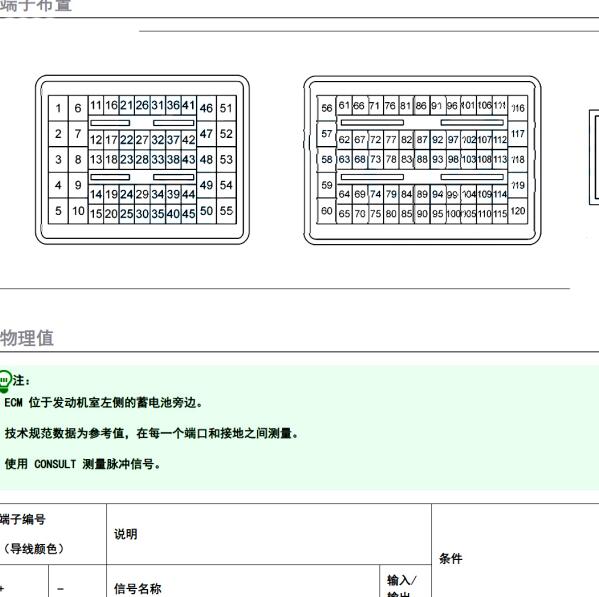Click terminal 8 in left connector
The height and width of the screenshot is (597, 599).
78,159
